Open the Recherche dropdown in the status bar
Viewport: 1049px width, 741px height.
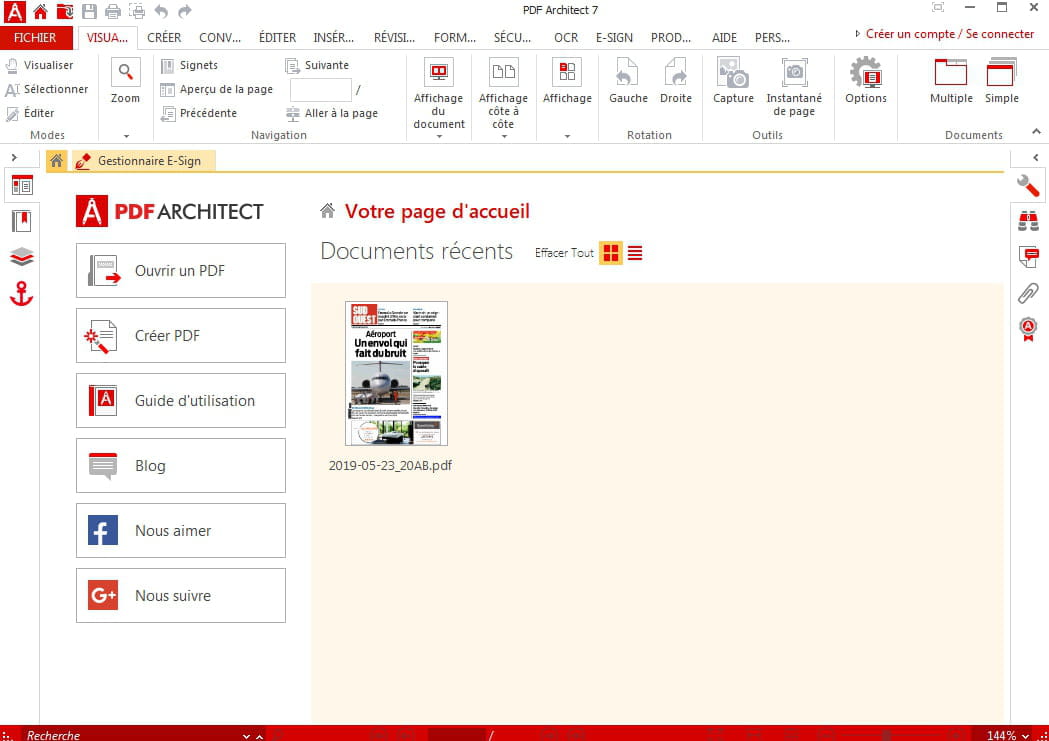(x=246, y=736)
